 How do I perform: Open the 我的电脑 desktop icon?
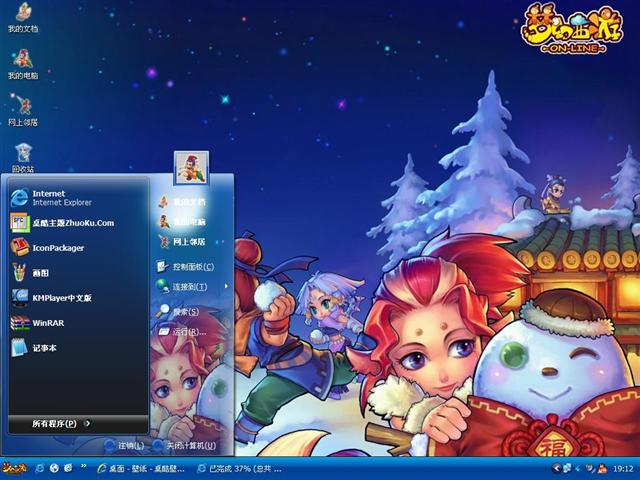tap(23, 64)
